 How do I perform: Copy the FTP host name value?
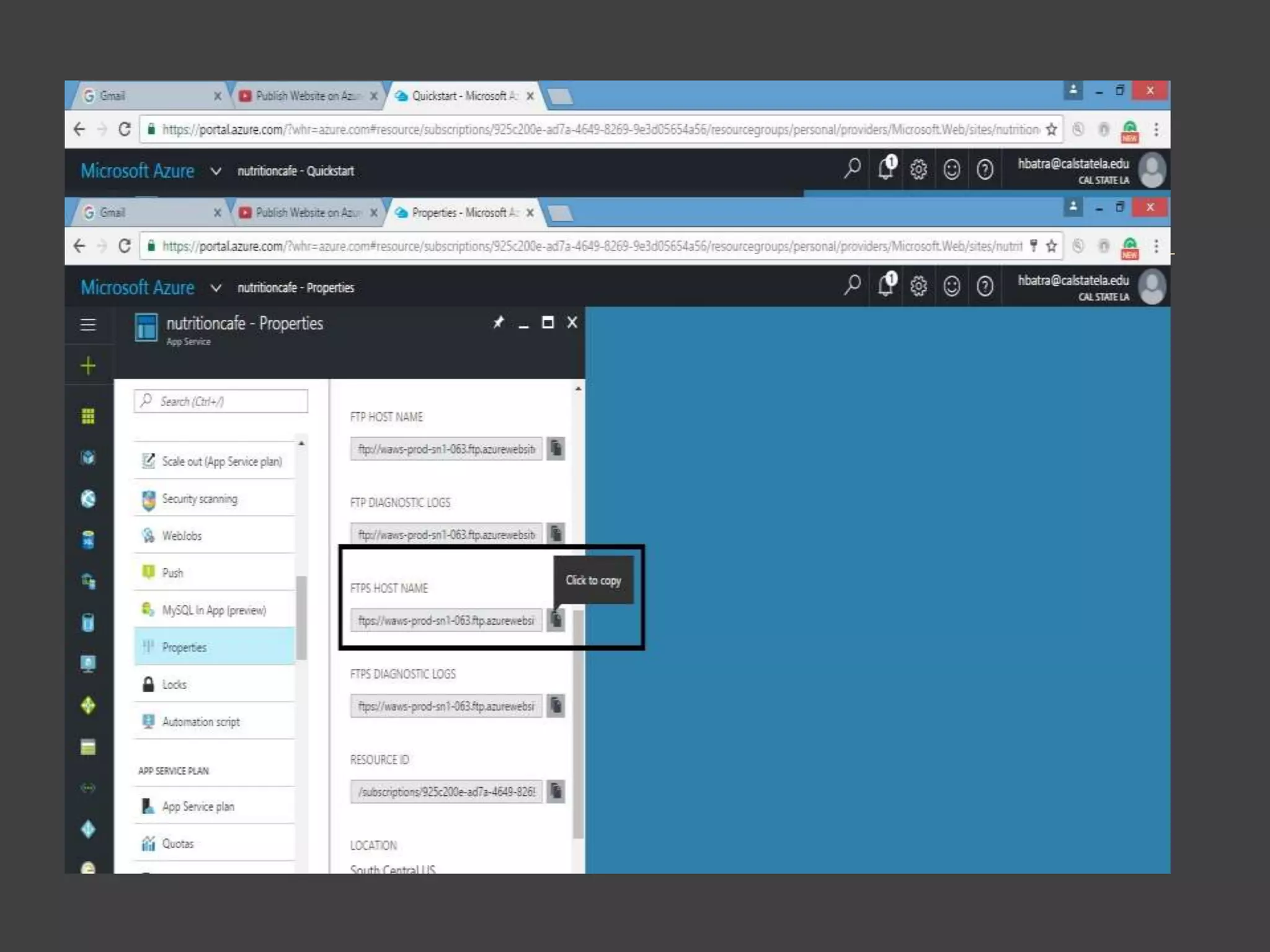(x=556, y=448)
